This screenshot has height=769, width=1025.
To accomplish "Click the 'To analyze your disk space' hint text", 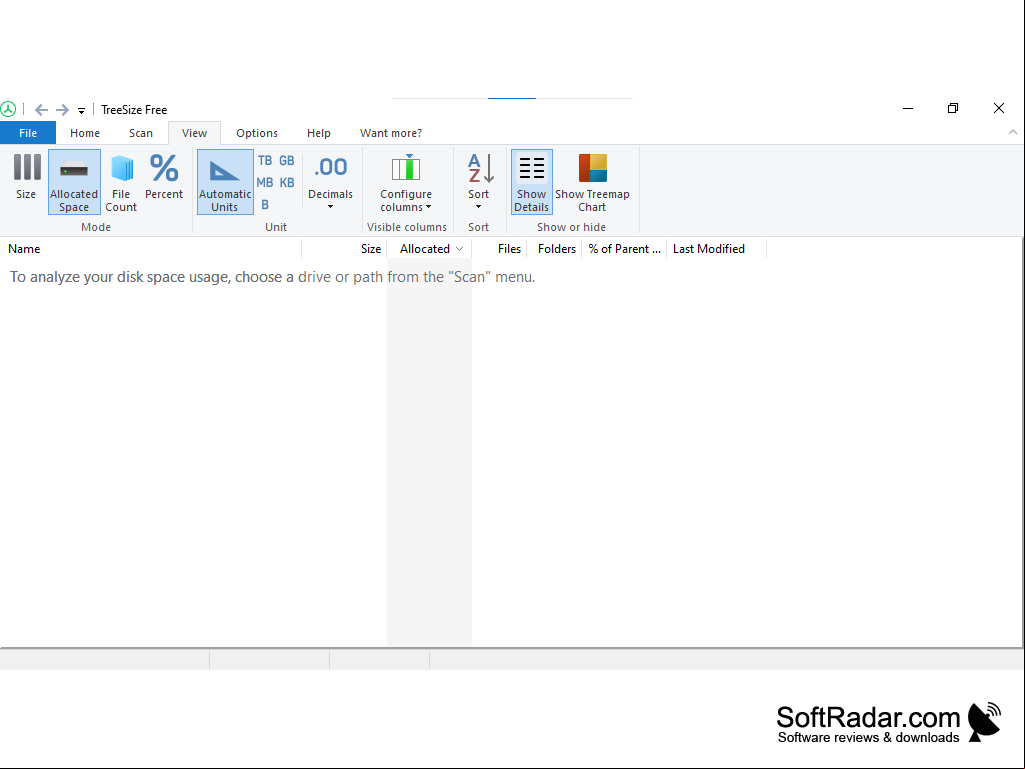I will click(273, 277).
